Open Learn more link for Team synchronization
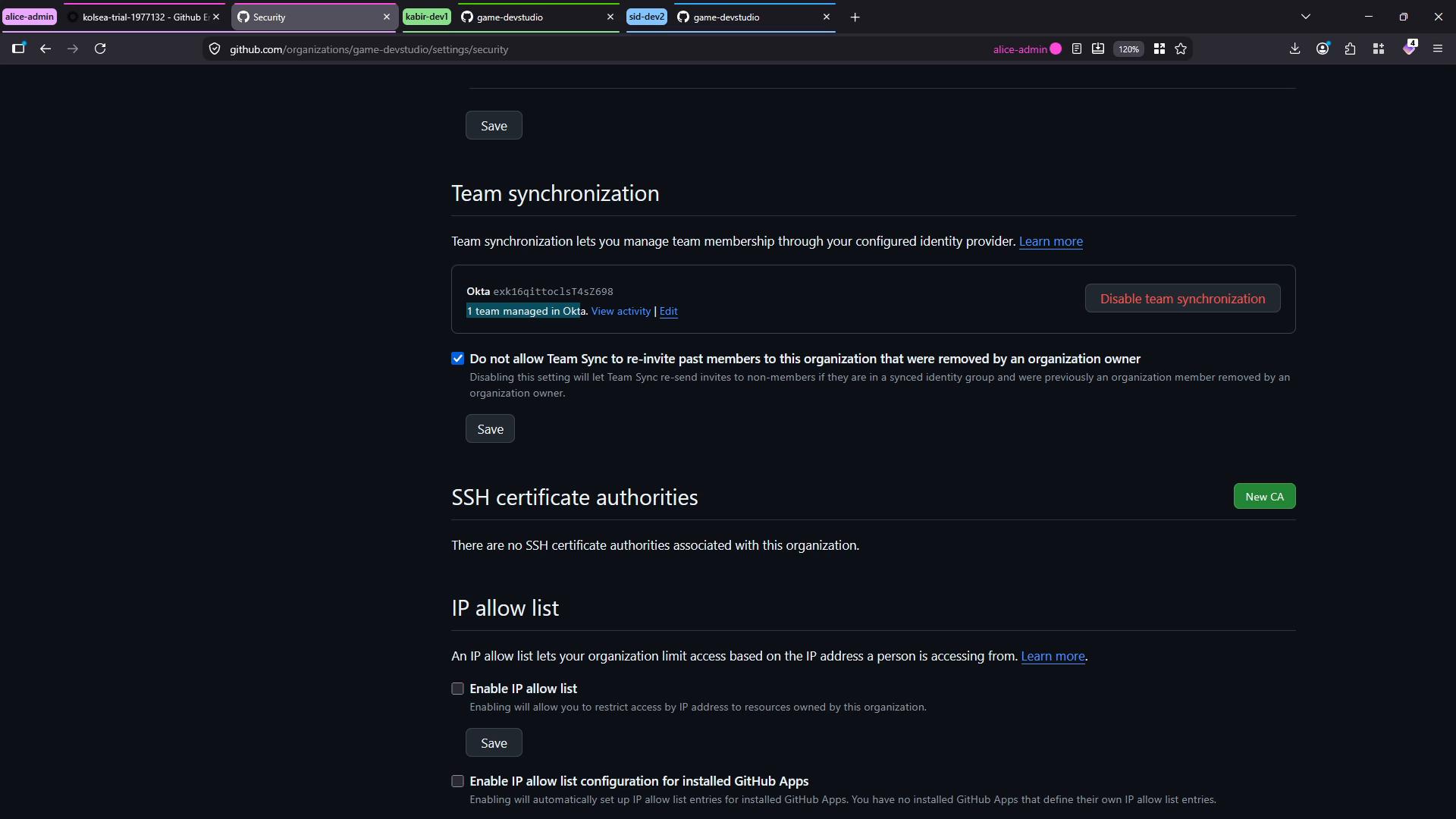Screen dimensions: 1456x819 1050,241
